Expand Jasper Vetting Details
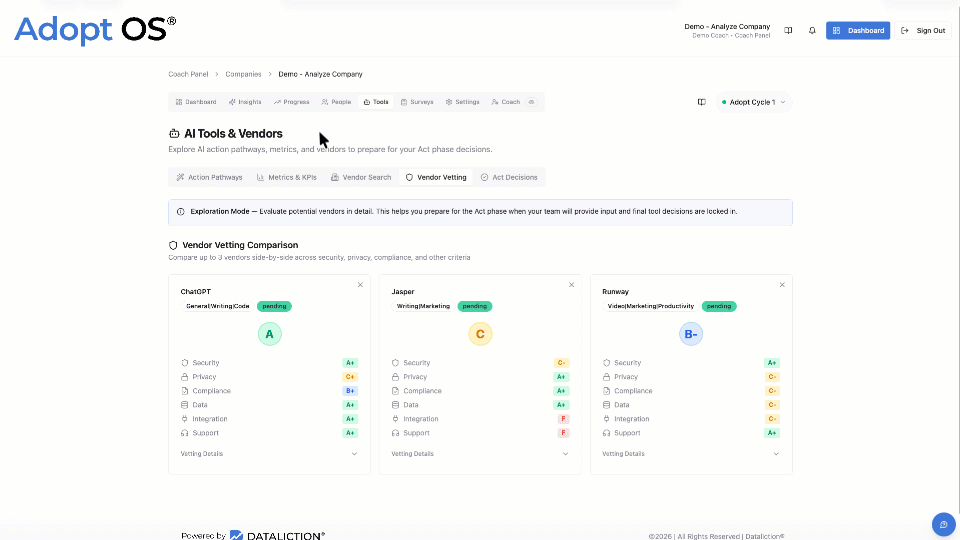Viewport: 960px width, 540px height. [480, 454]
